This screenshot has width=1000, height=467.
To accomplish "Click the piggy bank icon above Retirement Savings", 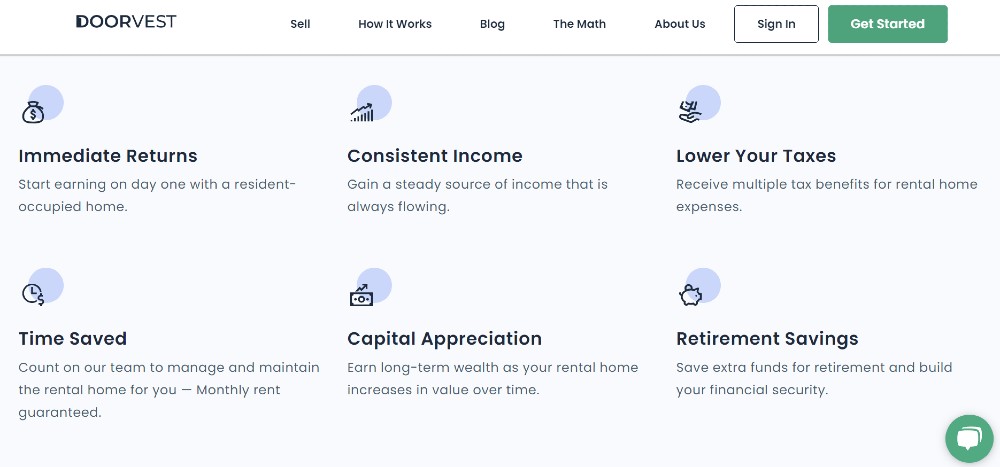I will pos(690,295).
